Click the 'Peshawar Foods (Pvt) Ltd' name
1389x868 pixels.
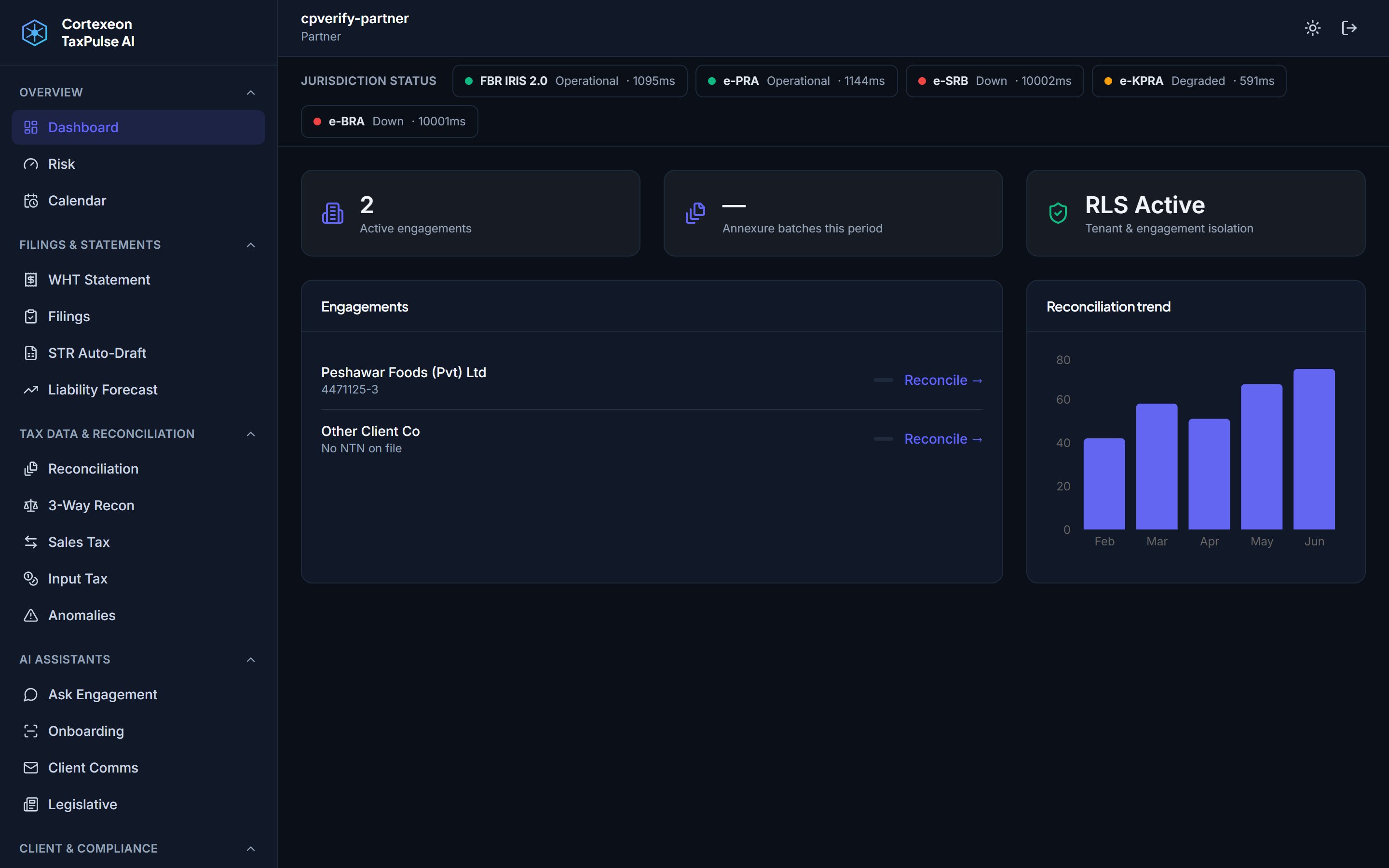[x=404, y=372]
